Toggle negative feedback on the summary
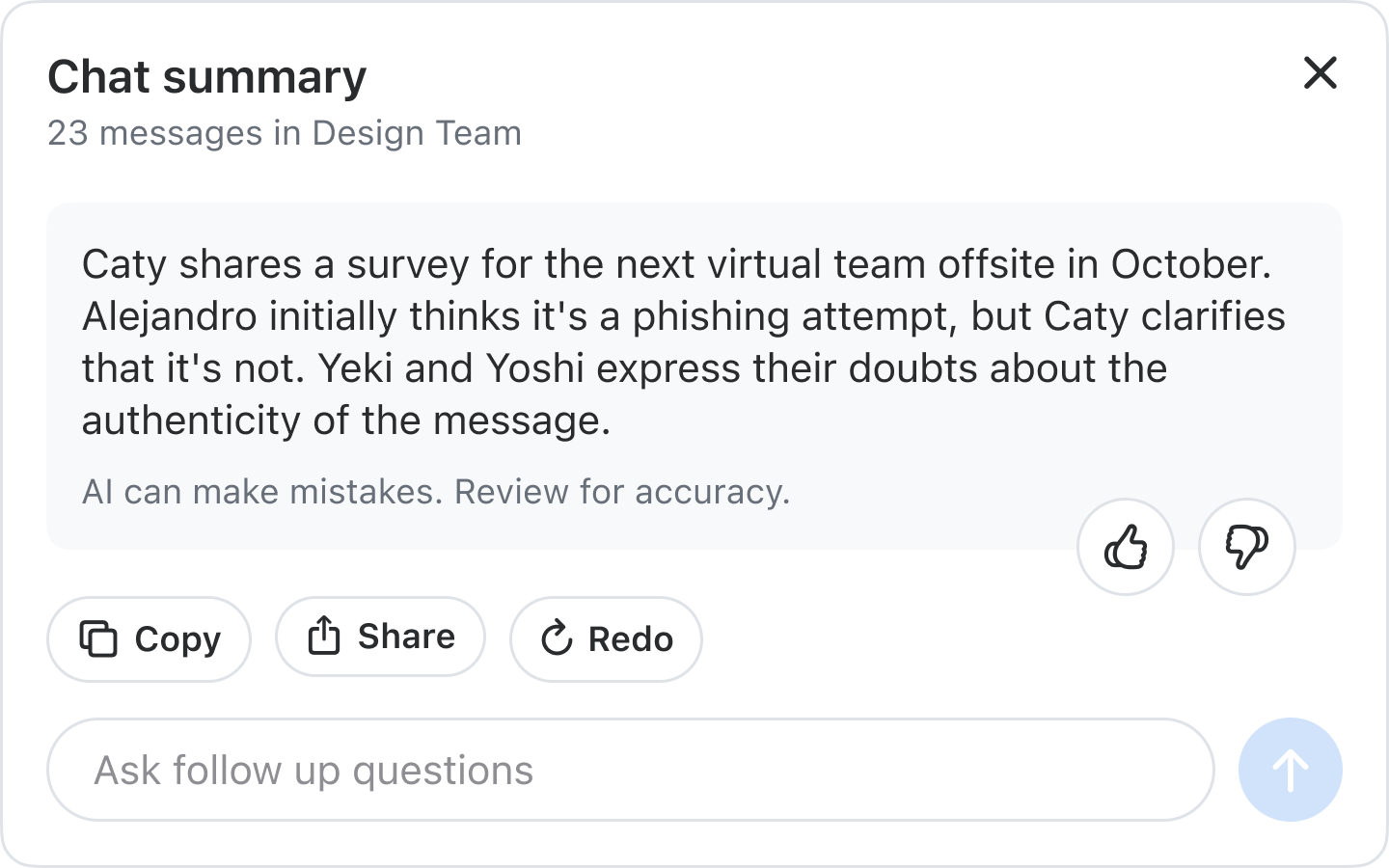The height and width of the screenshot is (868, 1389). click(1246, 546)
